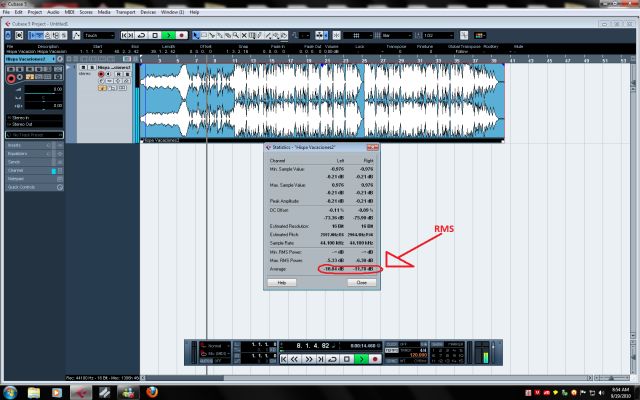Select the Zoom magnifier tool
This screenshot has width=640, height=400.
(236, 36)
